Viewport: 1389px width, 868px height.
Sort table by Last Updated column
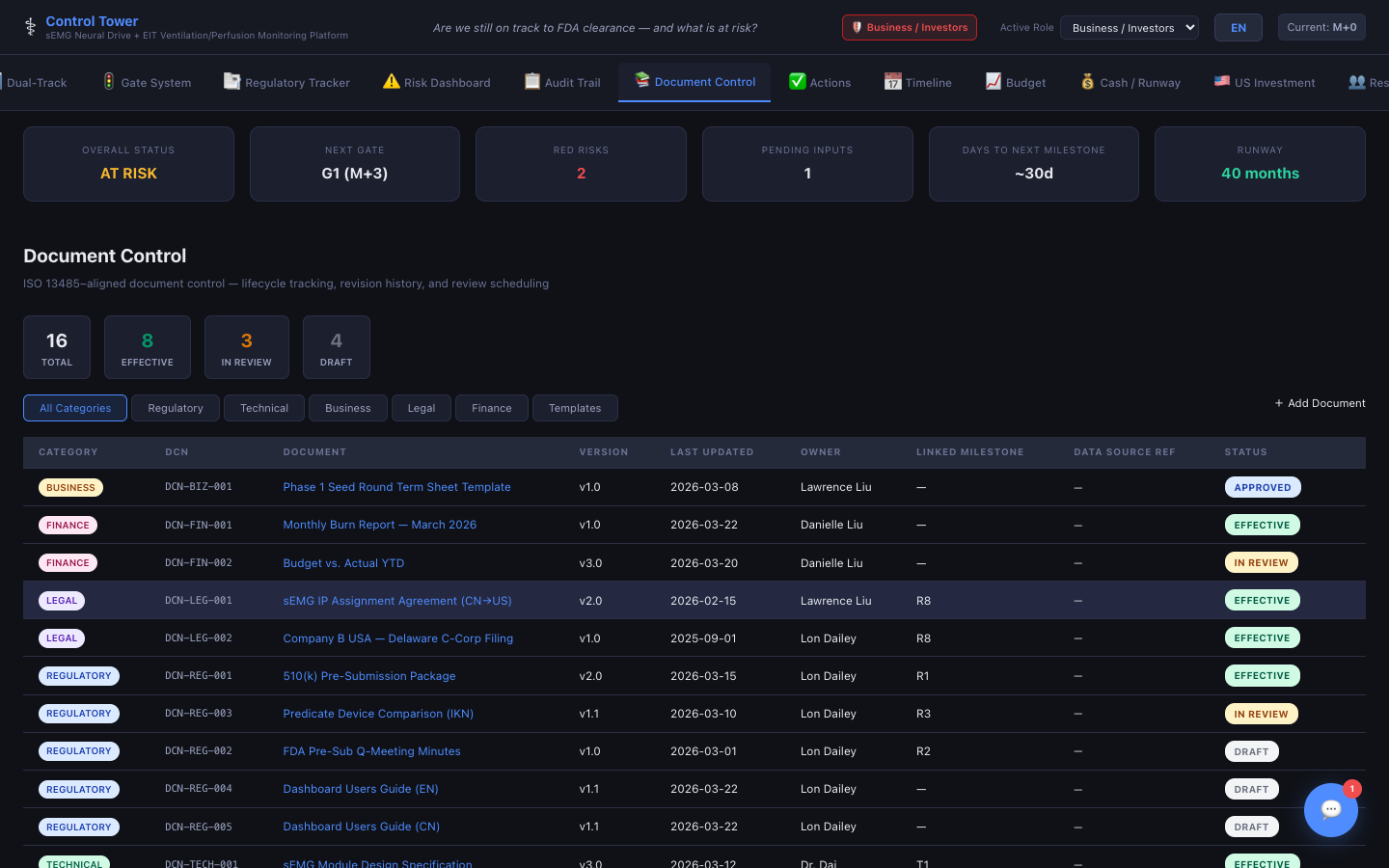(x=711, y=452)
